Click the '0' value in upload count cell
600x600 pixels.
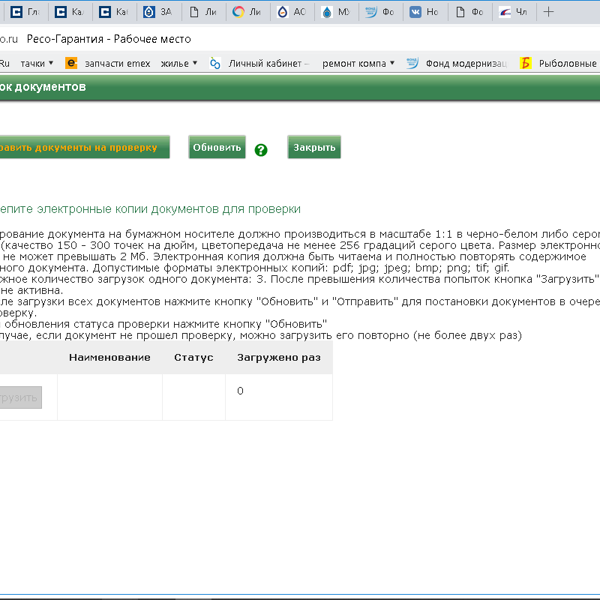[x=240, y=391]
